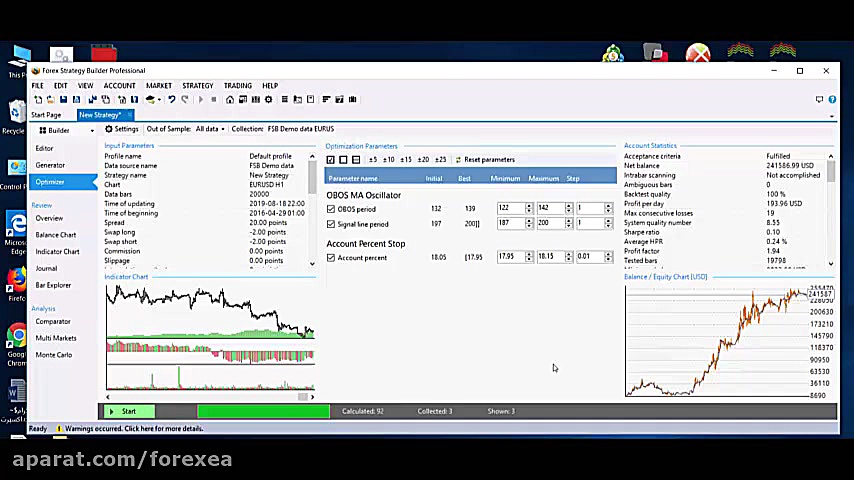Click Reset parameters refresh icon

coord(458,160)
